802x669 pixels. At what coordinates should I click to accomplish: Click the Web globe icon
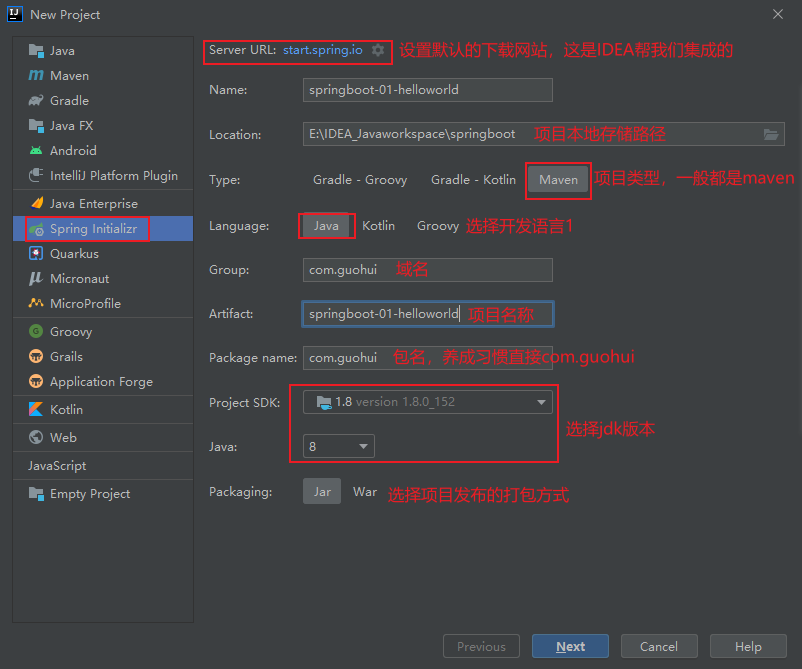[36, 437]
